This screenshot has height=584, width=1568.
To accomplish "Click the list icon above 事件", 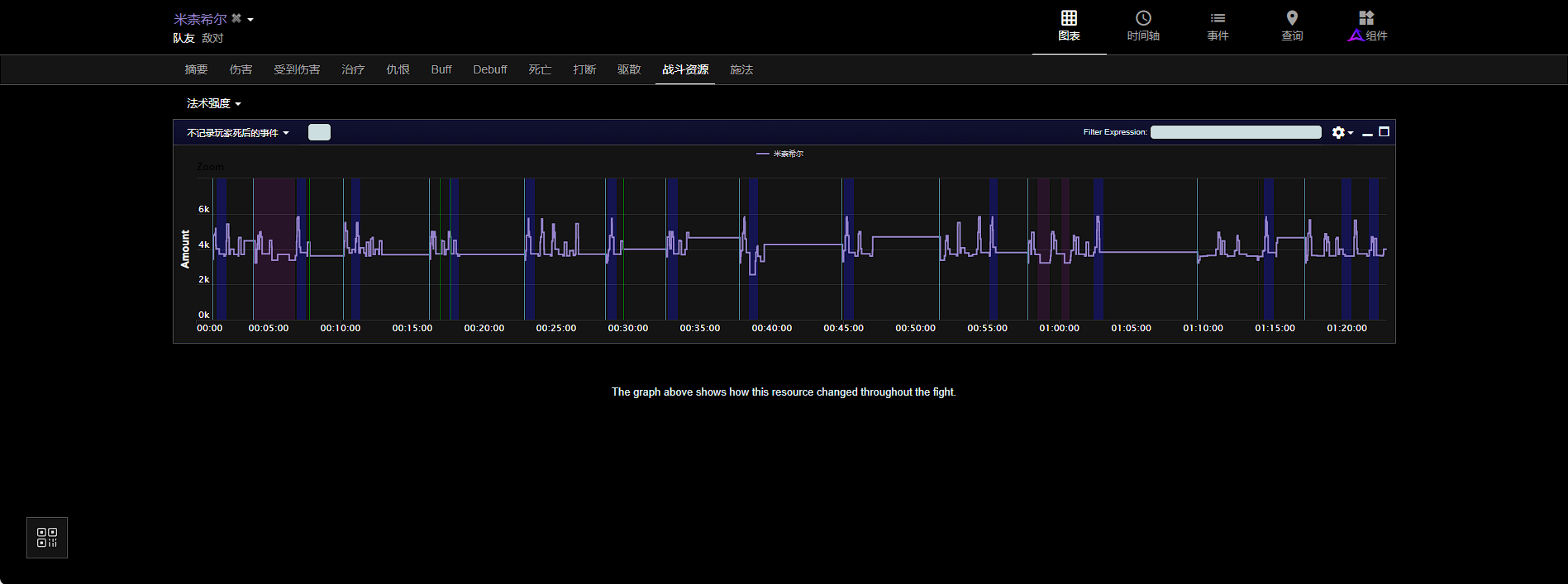I will pos(1218,17).
